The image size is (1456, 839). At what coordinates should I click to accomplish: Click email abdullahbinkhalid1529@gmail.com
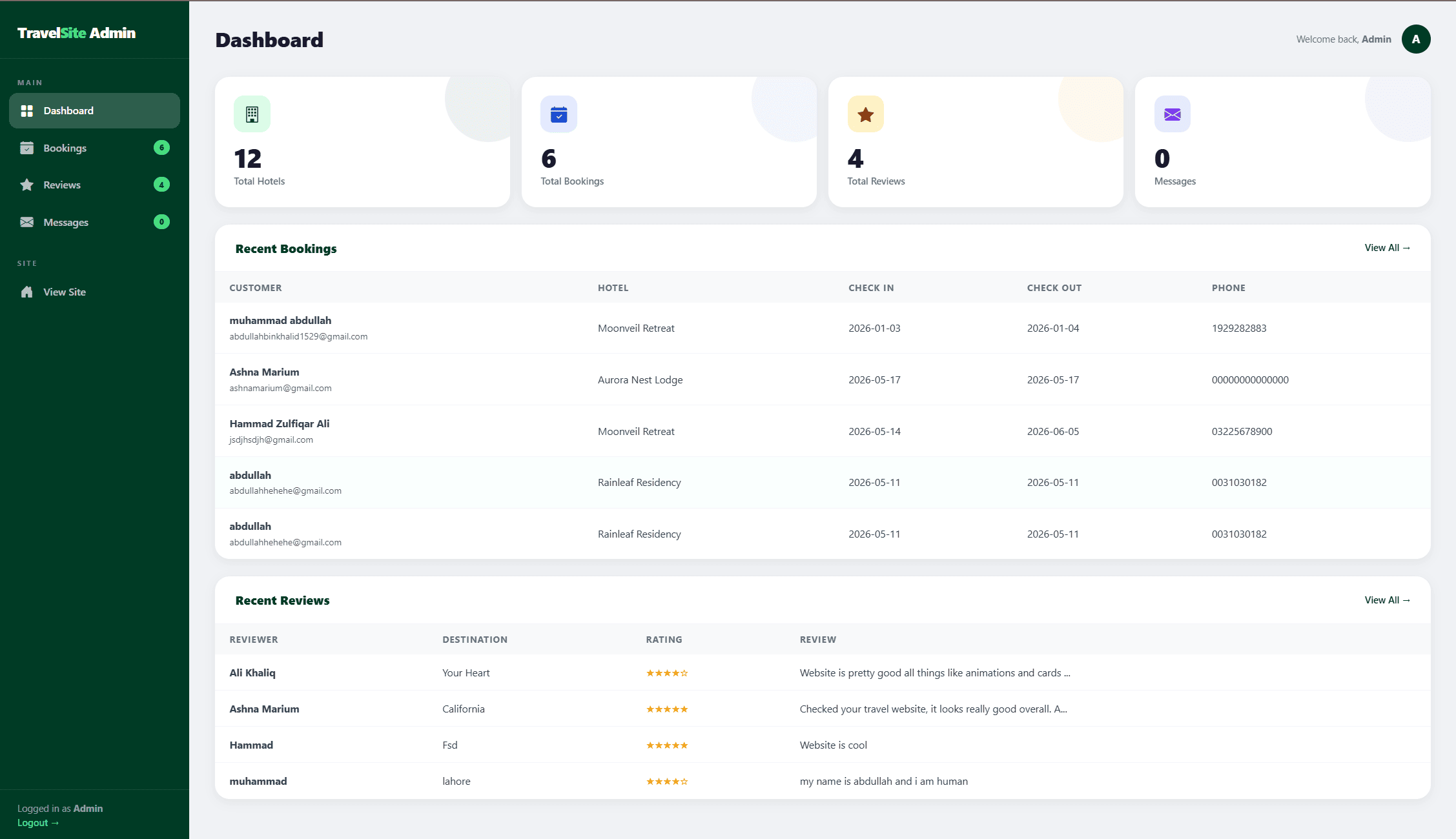298,336
